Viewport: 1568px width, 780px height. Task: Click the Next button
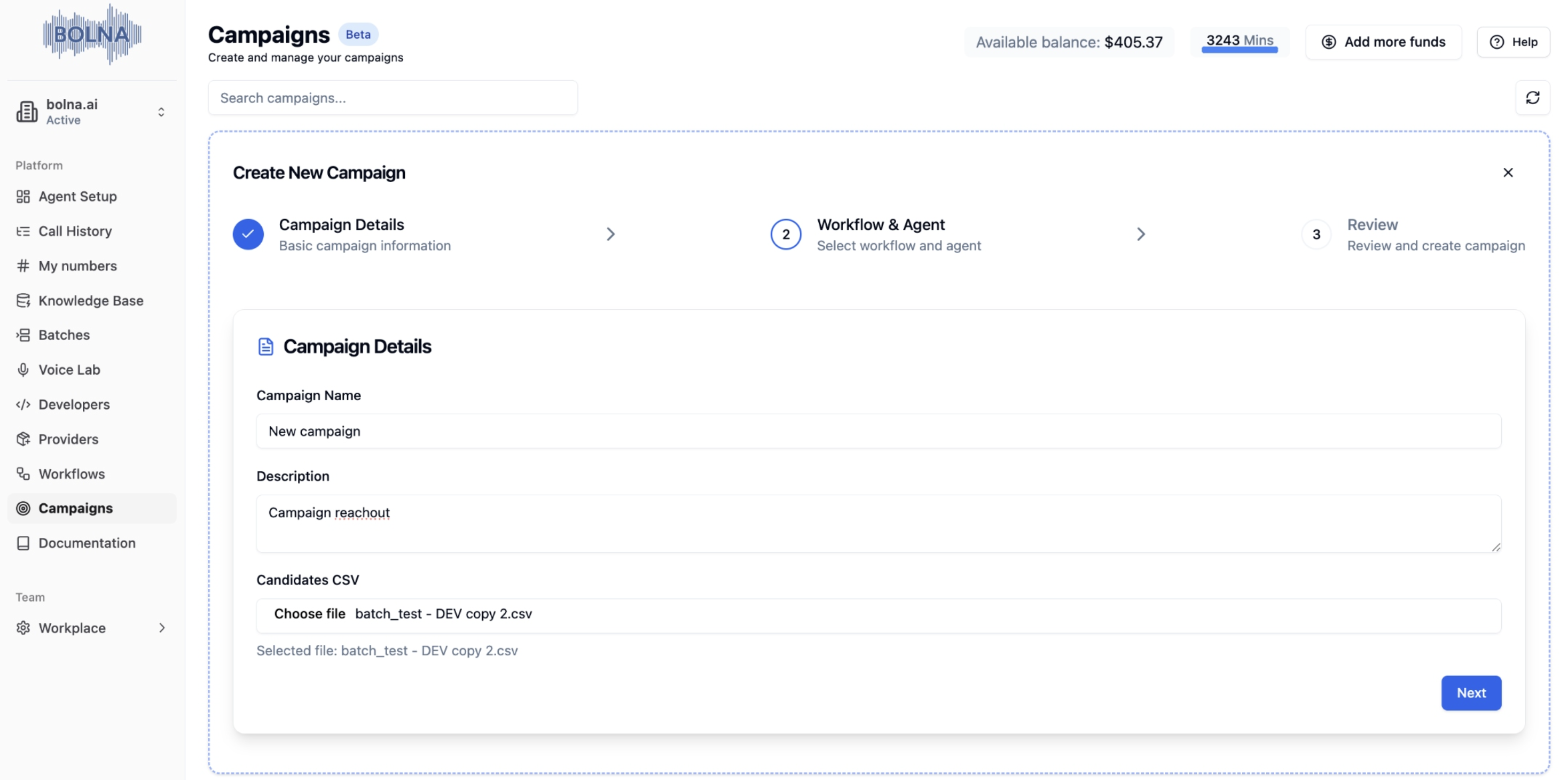(1471, 693)
